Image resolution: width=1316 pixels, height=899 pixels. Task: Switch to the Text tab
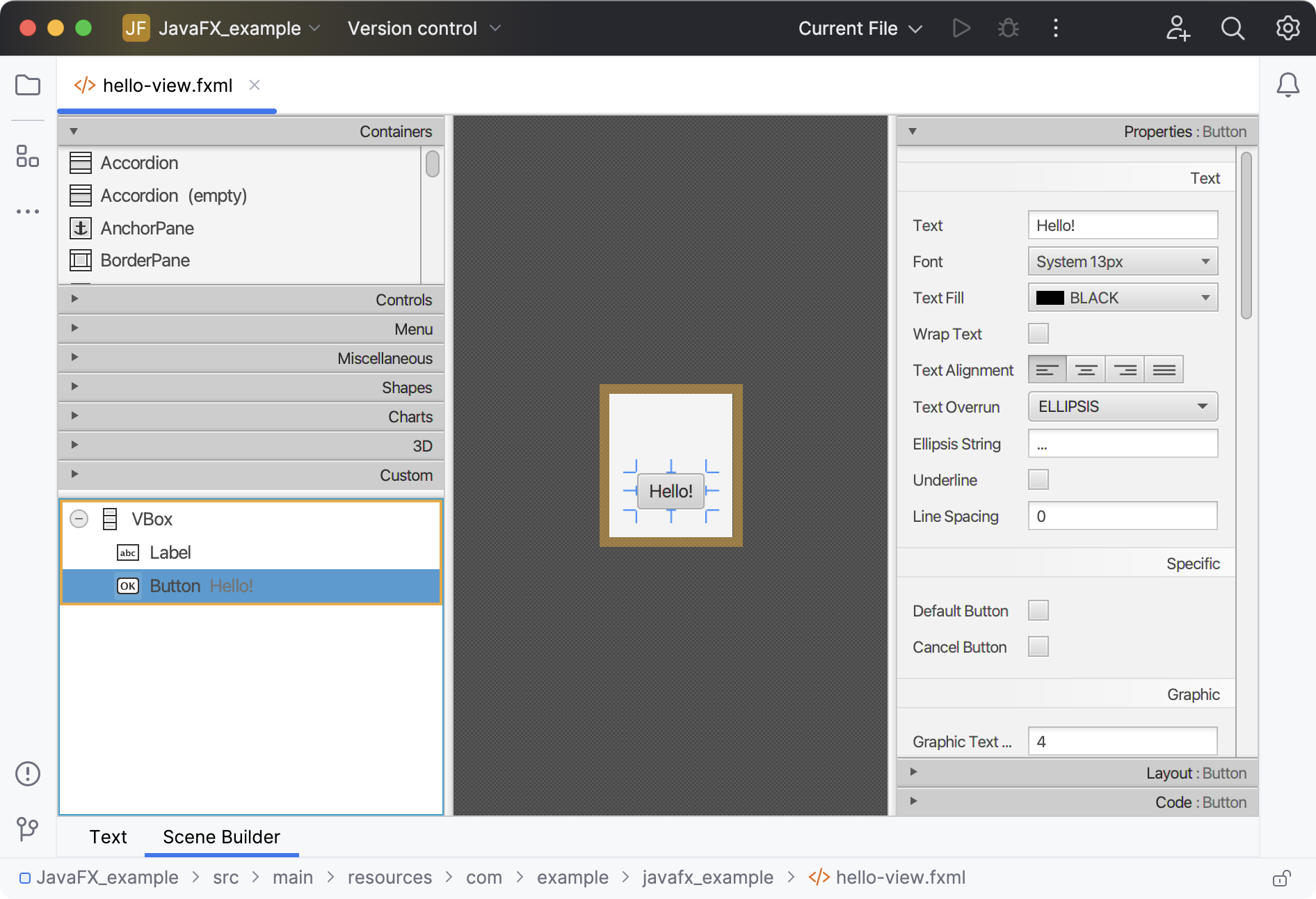108,837
